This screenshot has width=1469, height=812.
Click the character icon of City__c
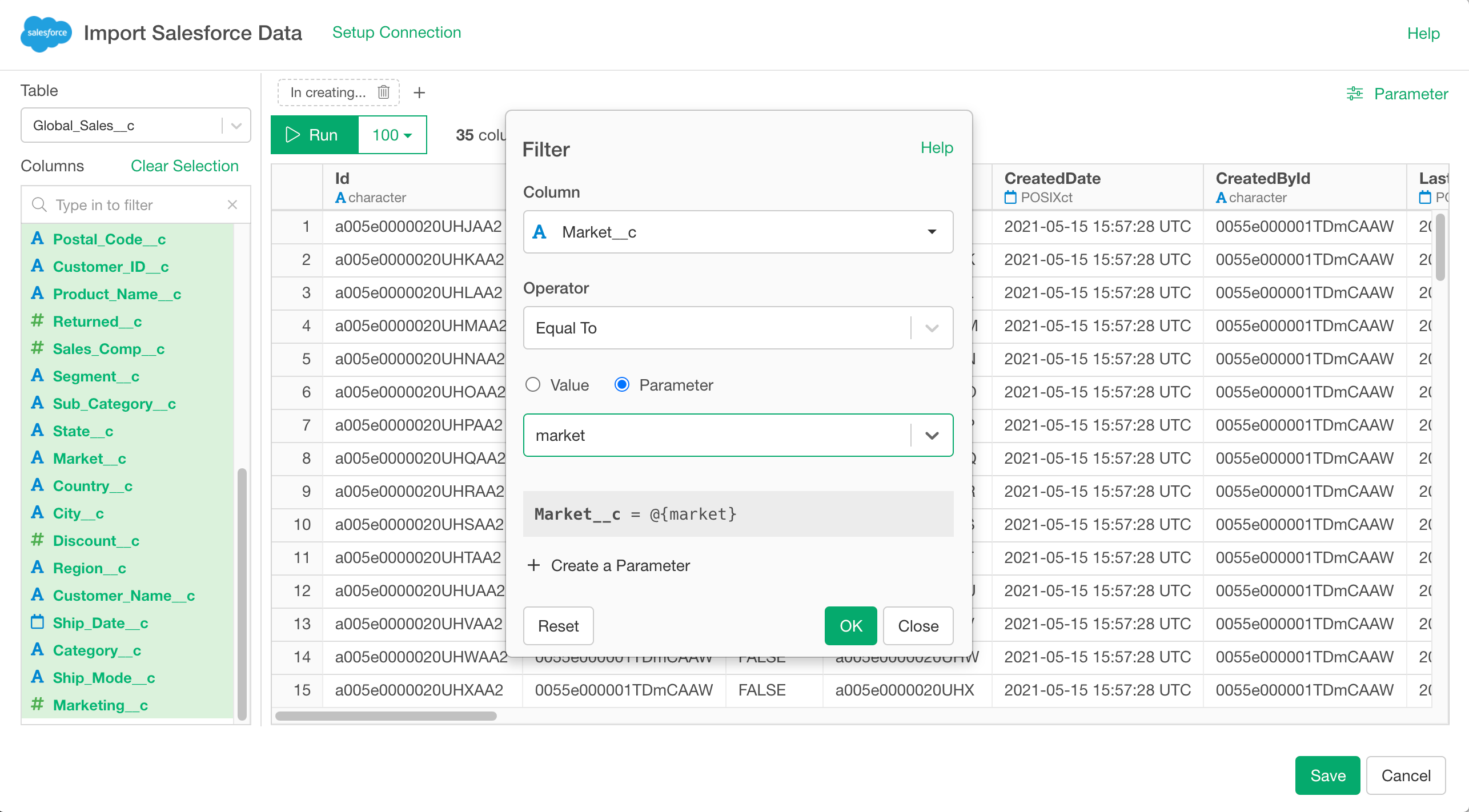[x=38, y=513]
